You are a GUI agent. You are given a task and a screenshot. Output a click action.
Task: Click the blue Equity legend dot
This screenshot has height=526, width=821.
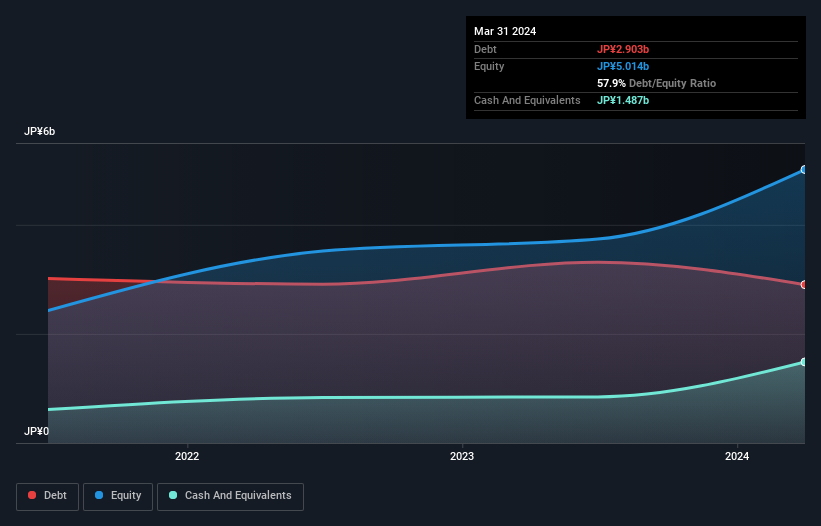[99, 495]
